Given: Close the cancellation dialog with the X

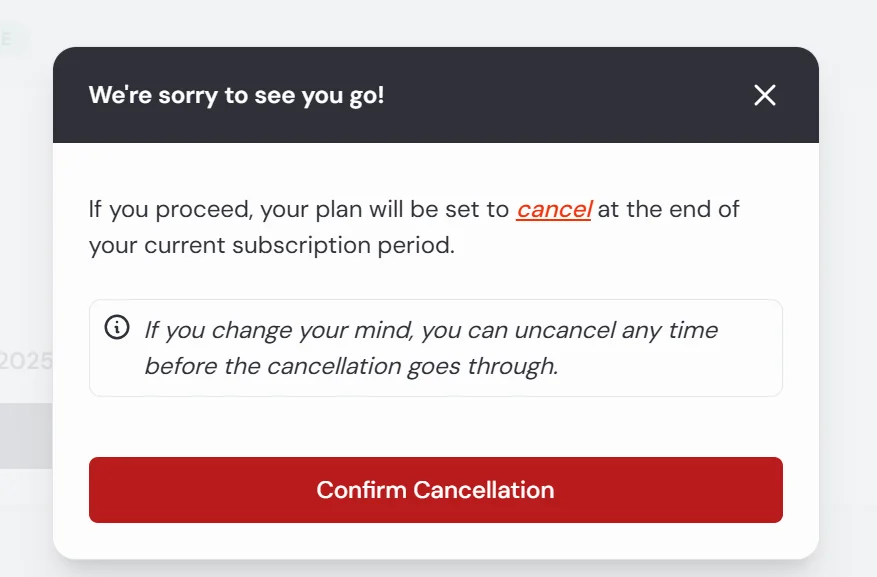Looking at the screenshot, I should tap(765, 95).
